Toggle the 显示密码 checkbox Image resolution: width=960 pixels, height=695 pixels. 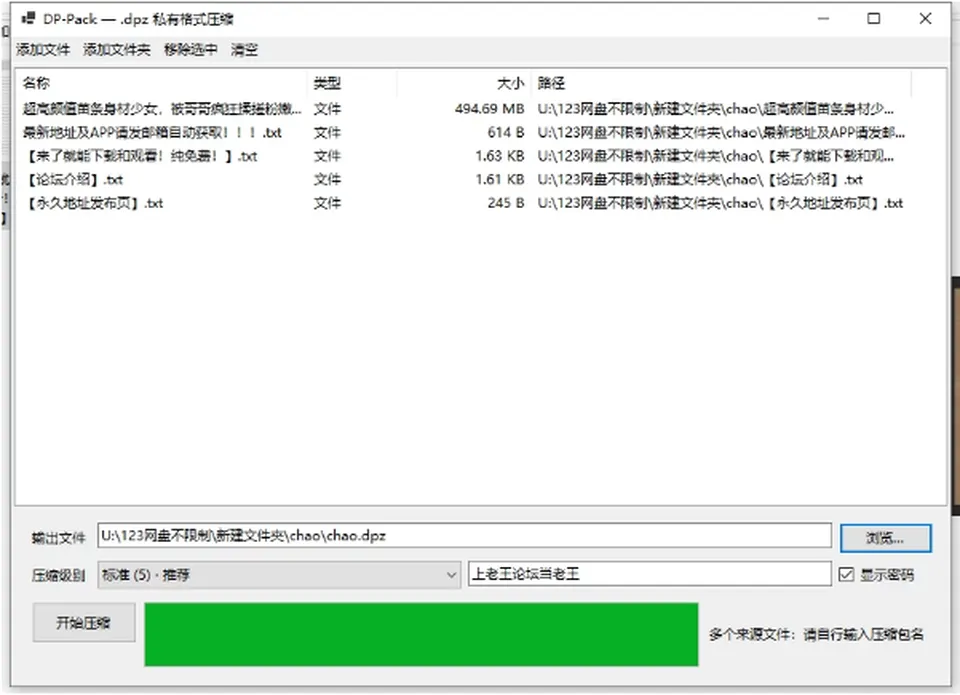[x=846, y=574]
